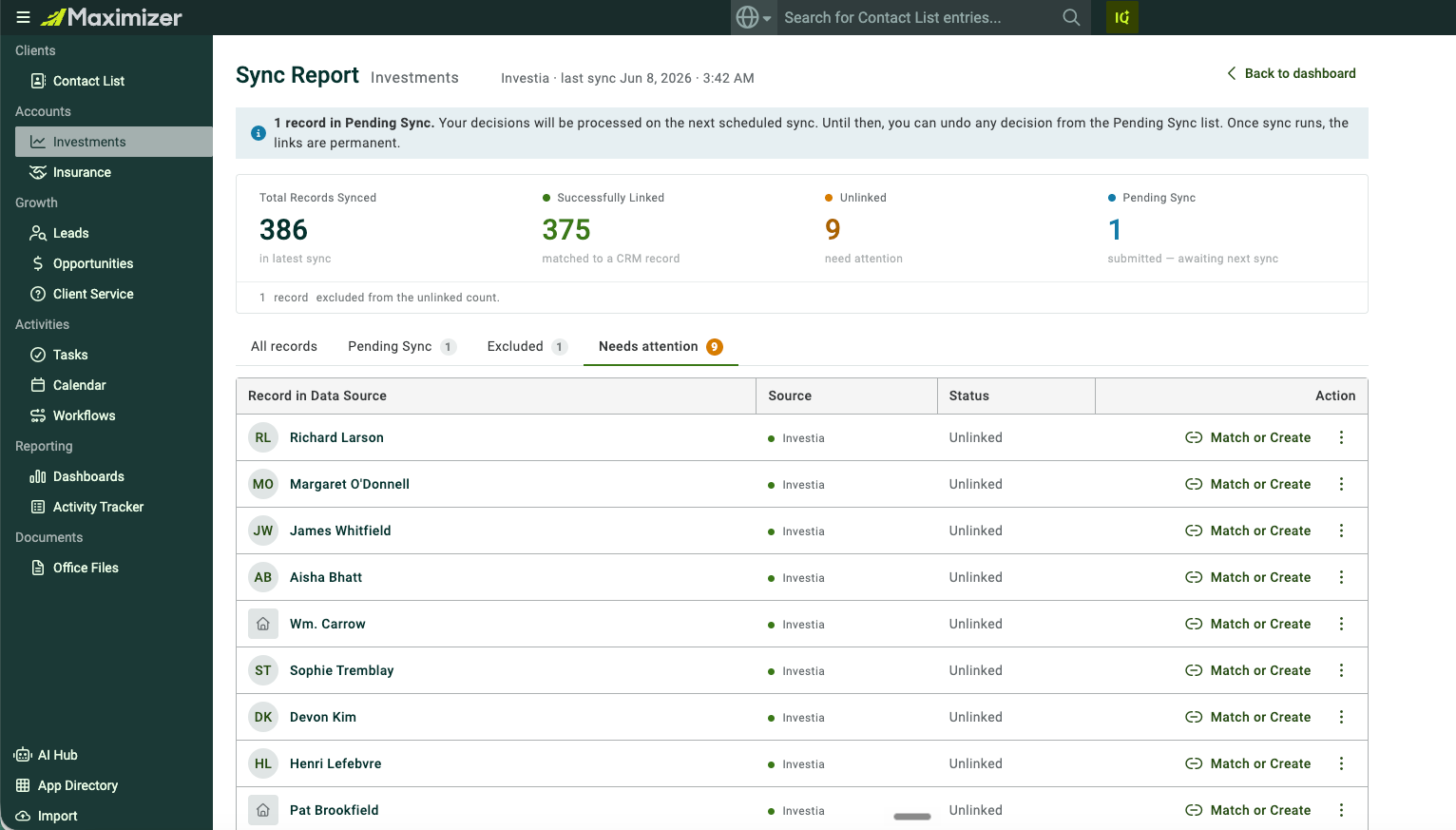The height and width of the screenshot is (830, 1456).
Task: Click Match or Create for Wm. Carrow
Action: click(x=1248, y=624)
